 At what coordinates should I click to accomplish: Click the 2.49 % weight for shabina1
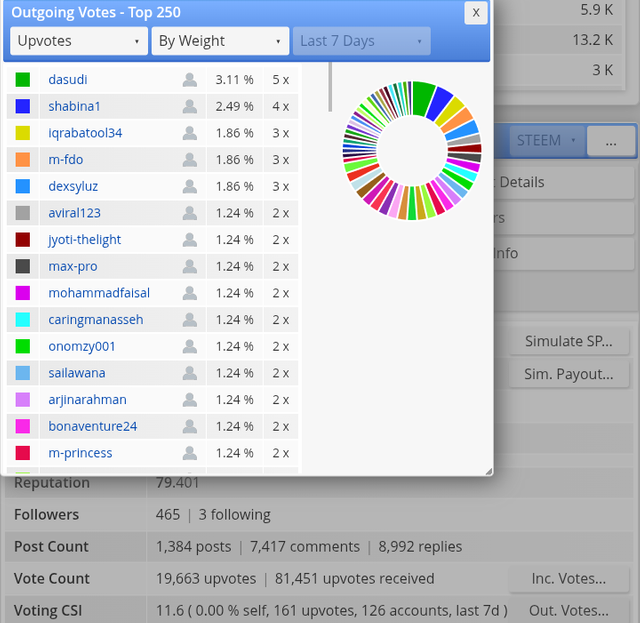pos(234,106)
